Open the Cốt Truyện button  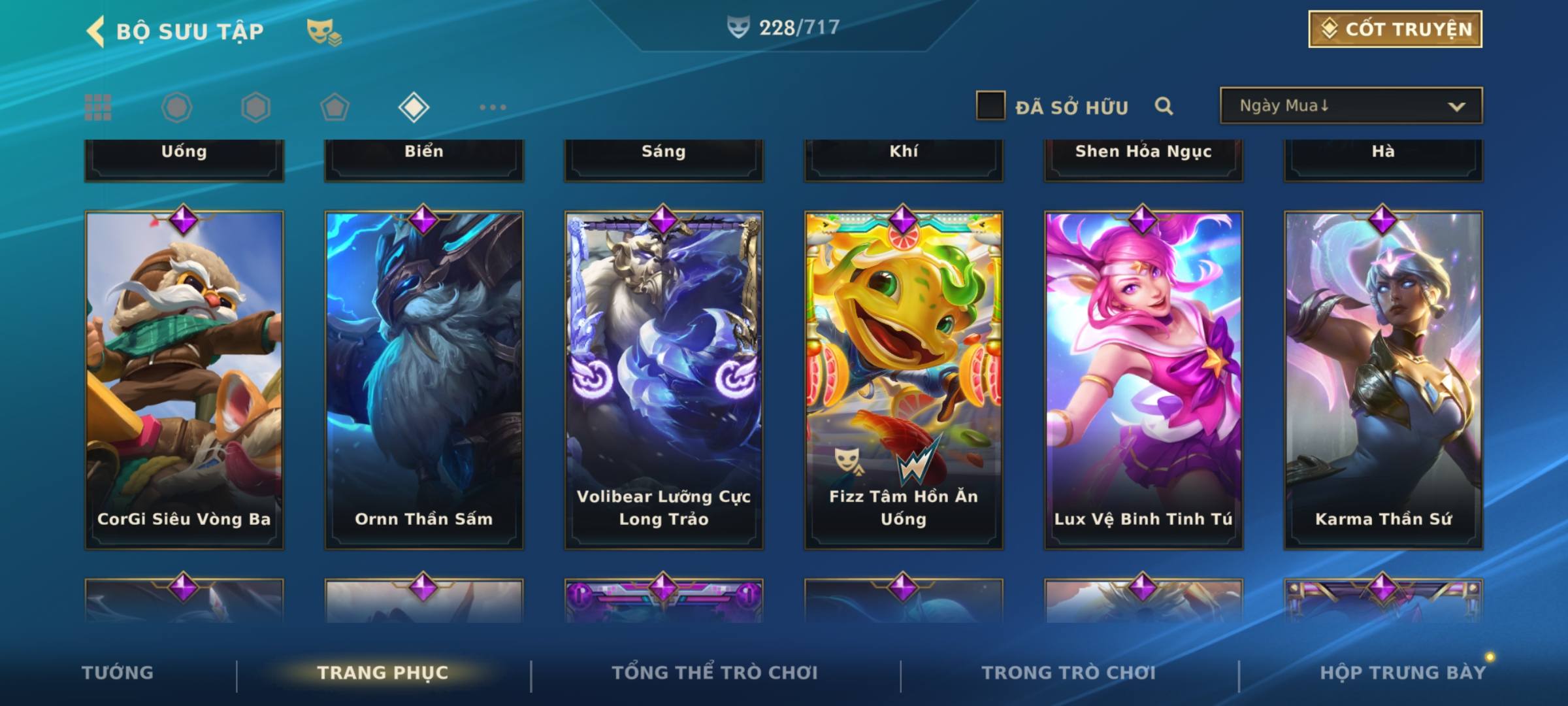[x=1395, y=29]
